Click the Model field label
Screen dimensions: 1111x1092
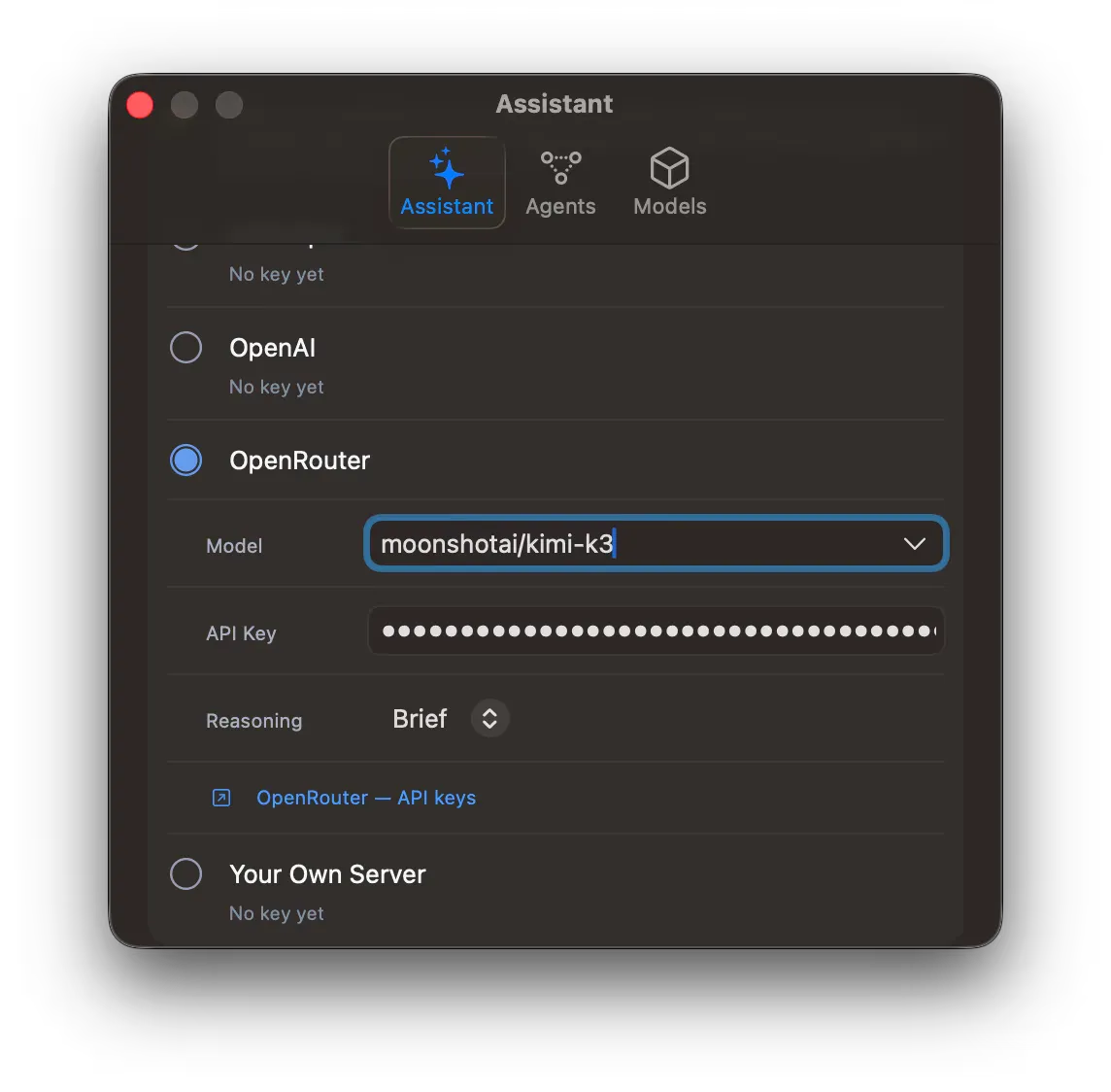pos(234,546)
